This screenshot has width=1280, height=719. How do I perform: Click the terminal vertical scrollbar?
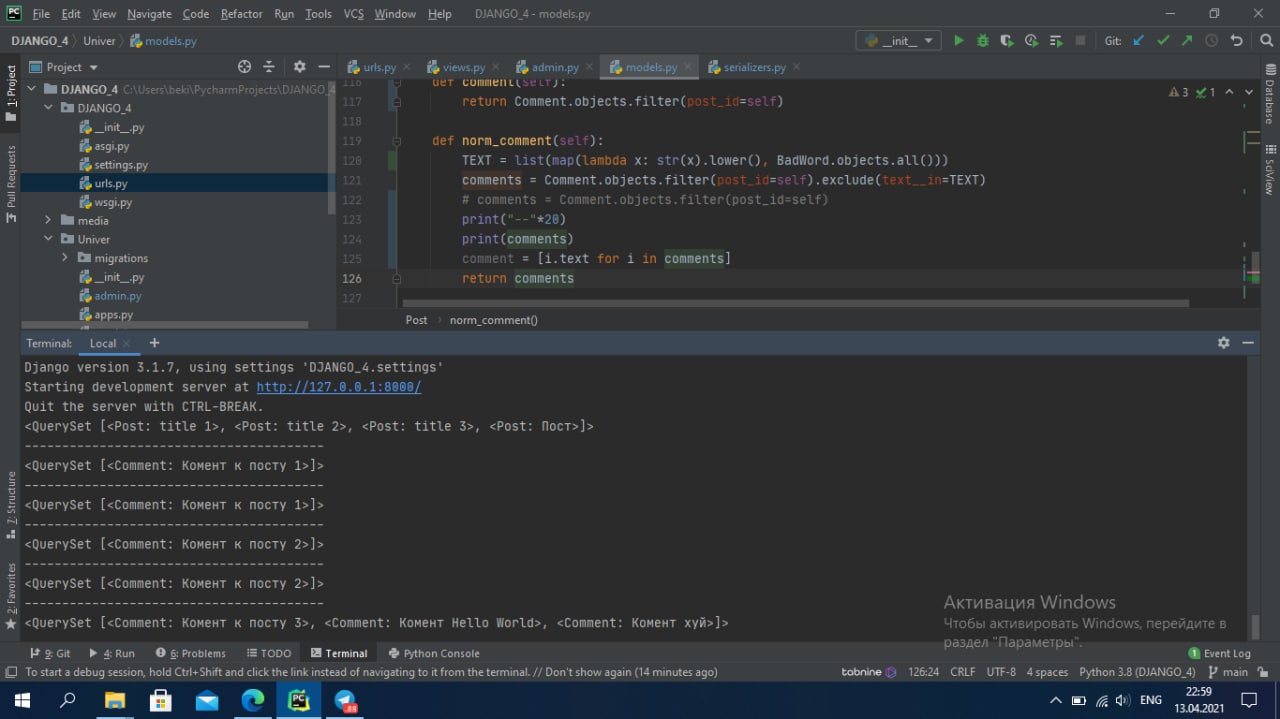(1256, 626)
